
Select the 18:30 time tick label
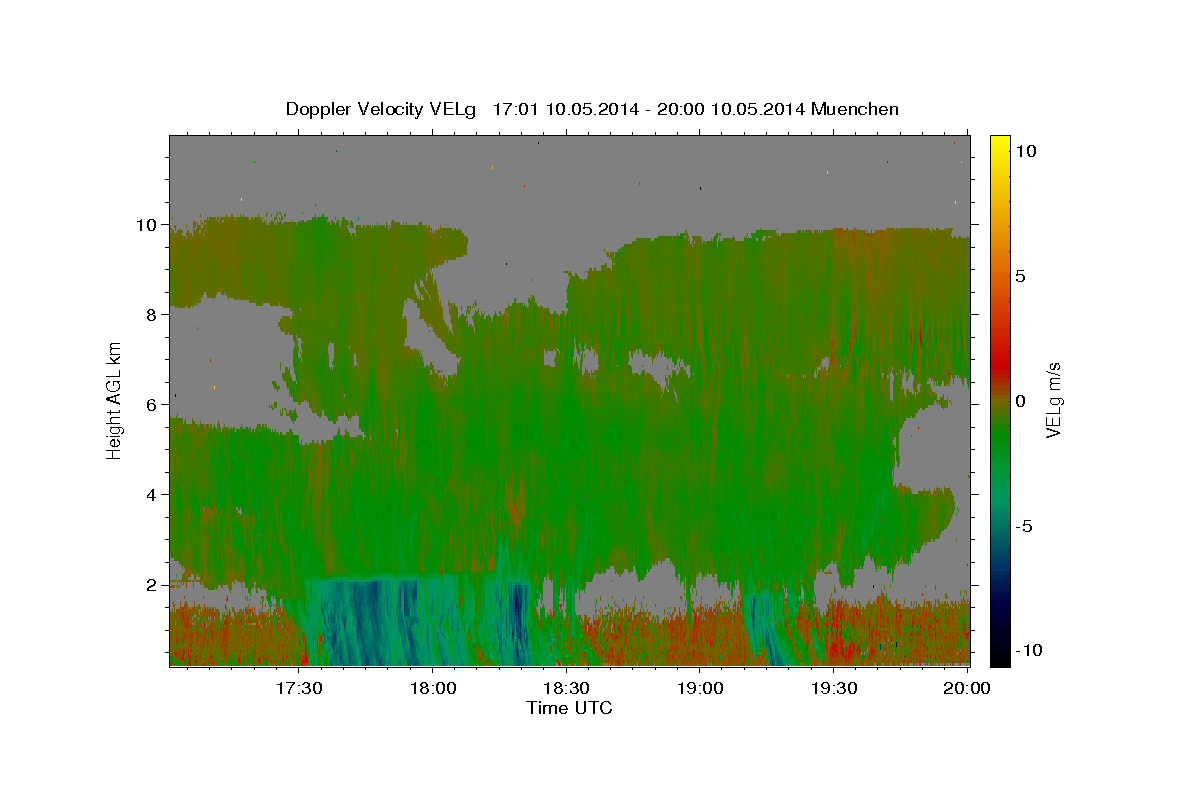pyautogui.click(x=567, y=688)
